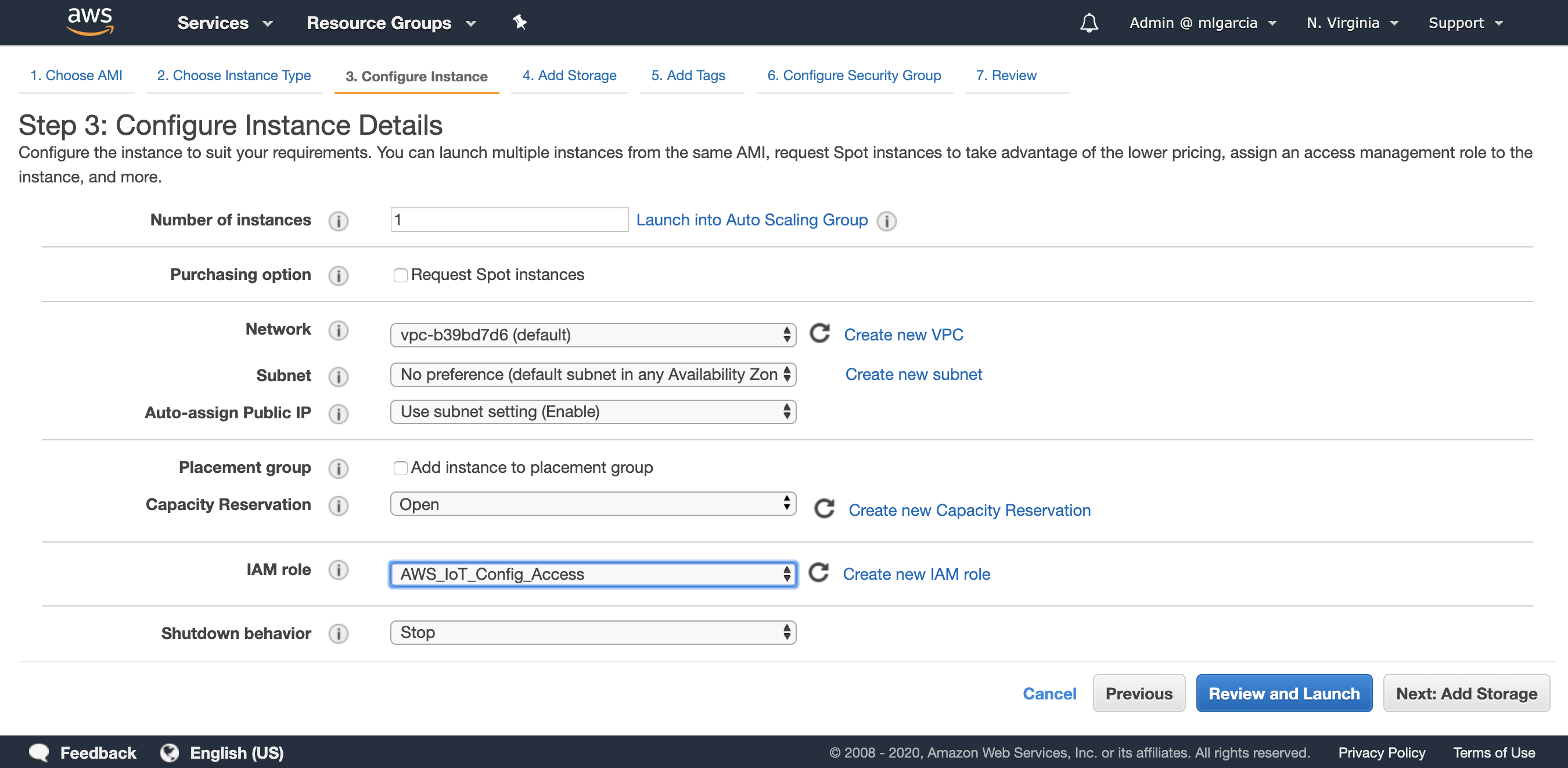Switch to 6. Configure Security Group tab
Image resolution: width=1568 pixels, height=768 pixels.
(853, 76)
